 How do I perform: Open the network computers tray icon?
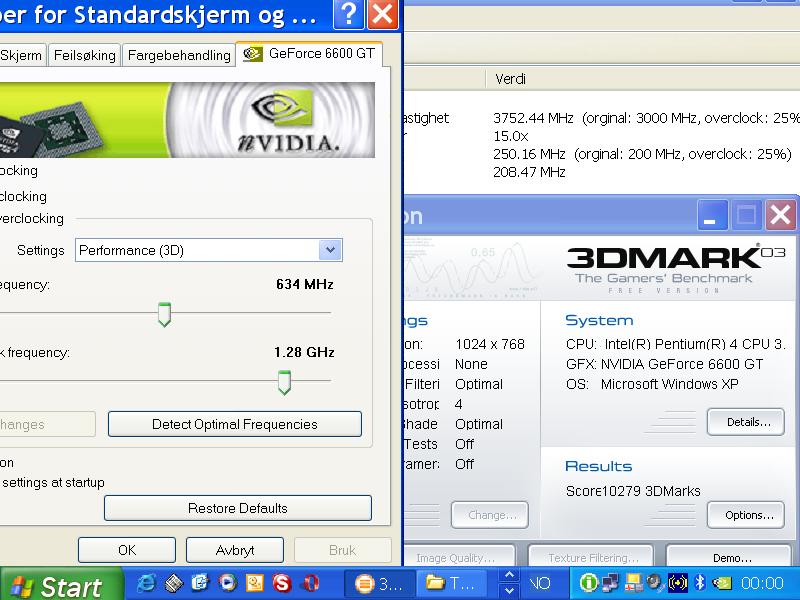[610, 583]
